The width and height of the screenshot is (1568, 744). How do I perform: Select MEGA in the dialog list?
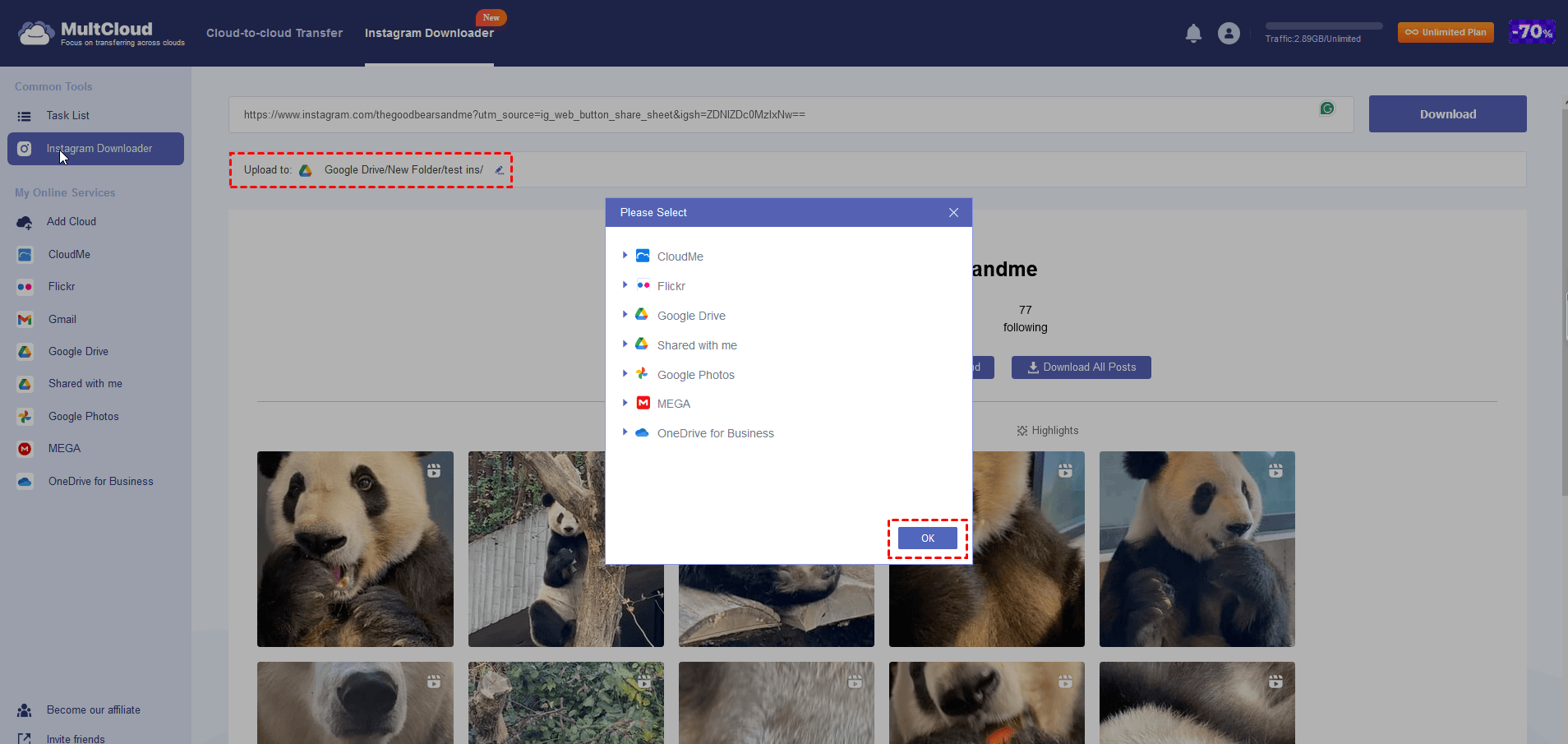coord(674,404)
